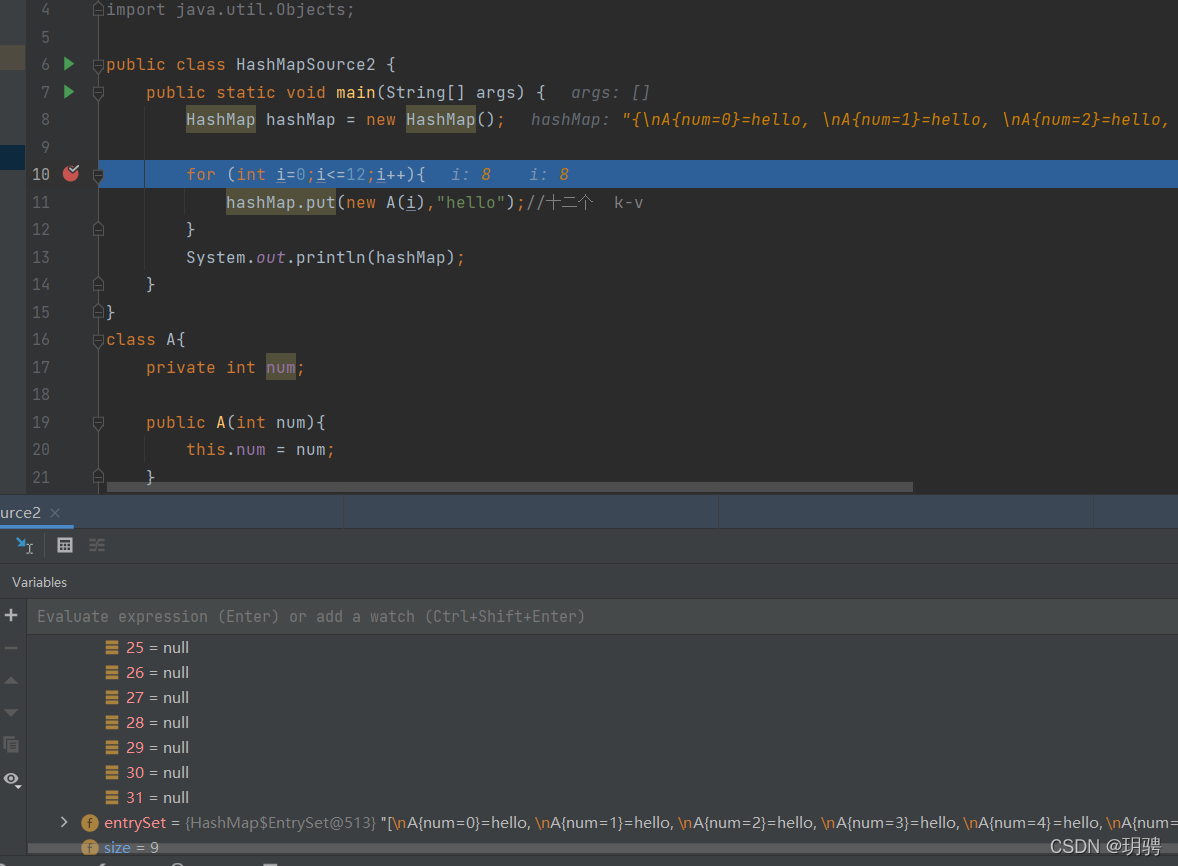Add a new watch with plus icon
This screenshot has width=1178, height=866.
(x=11, y=615)
